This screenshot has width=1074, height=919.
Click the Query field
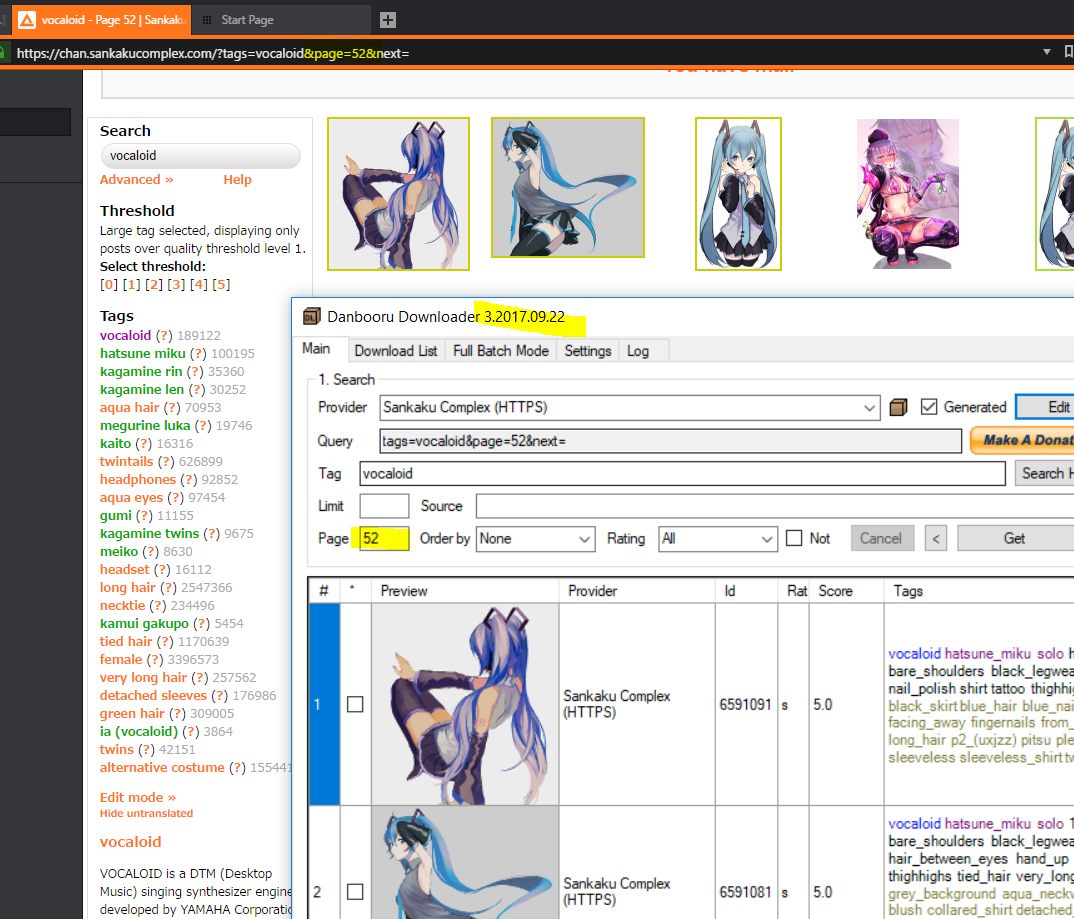[671, 441]
